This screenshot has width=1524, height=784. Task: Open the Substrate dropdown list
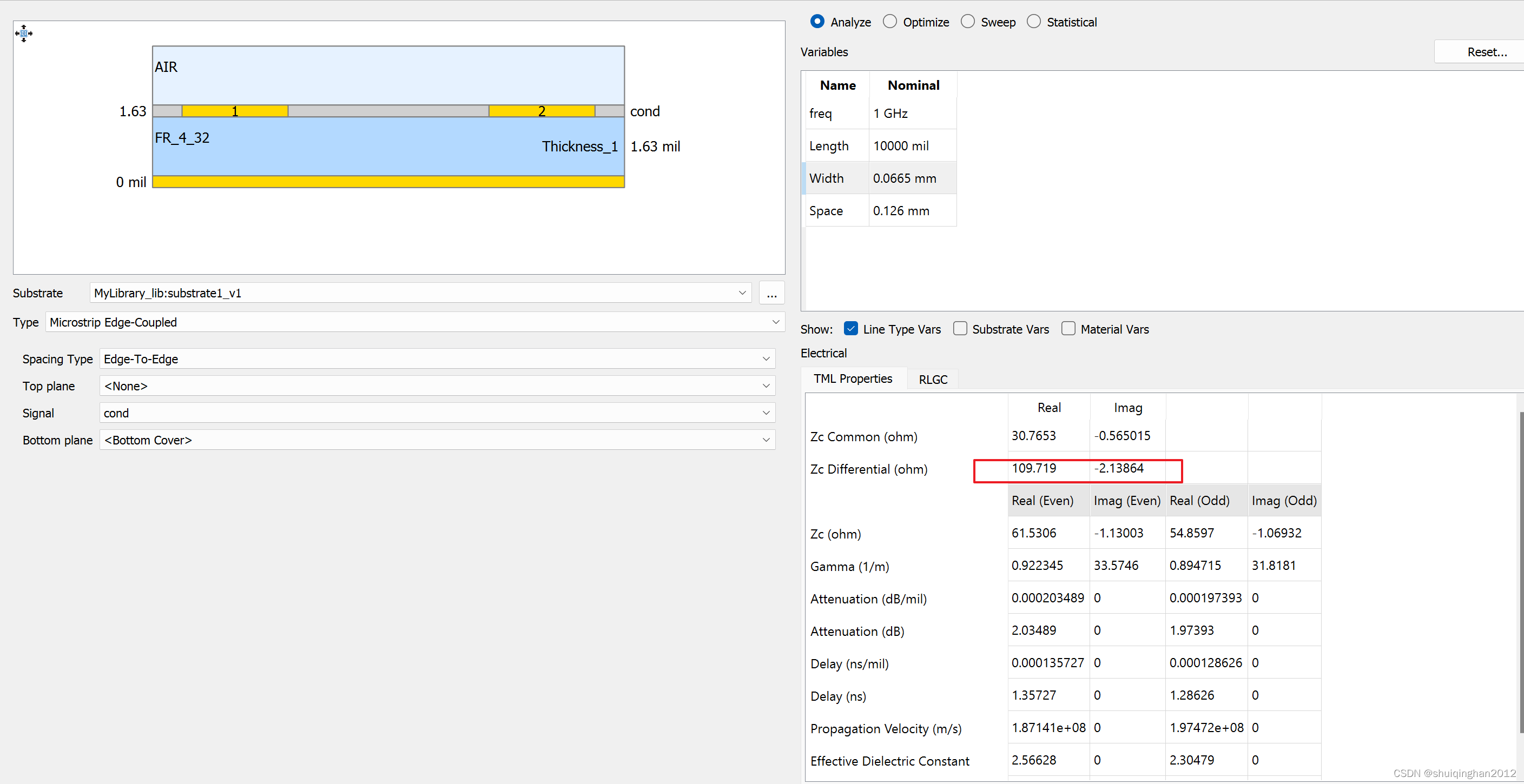pyautogui.click(x=742, y=293)
